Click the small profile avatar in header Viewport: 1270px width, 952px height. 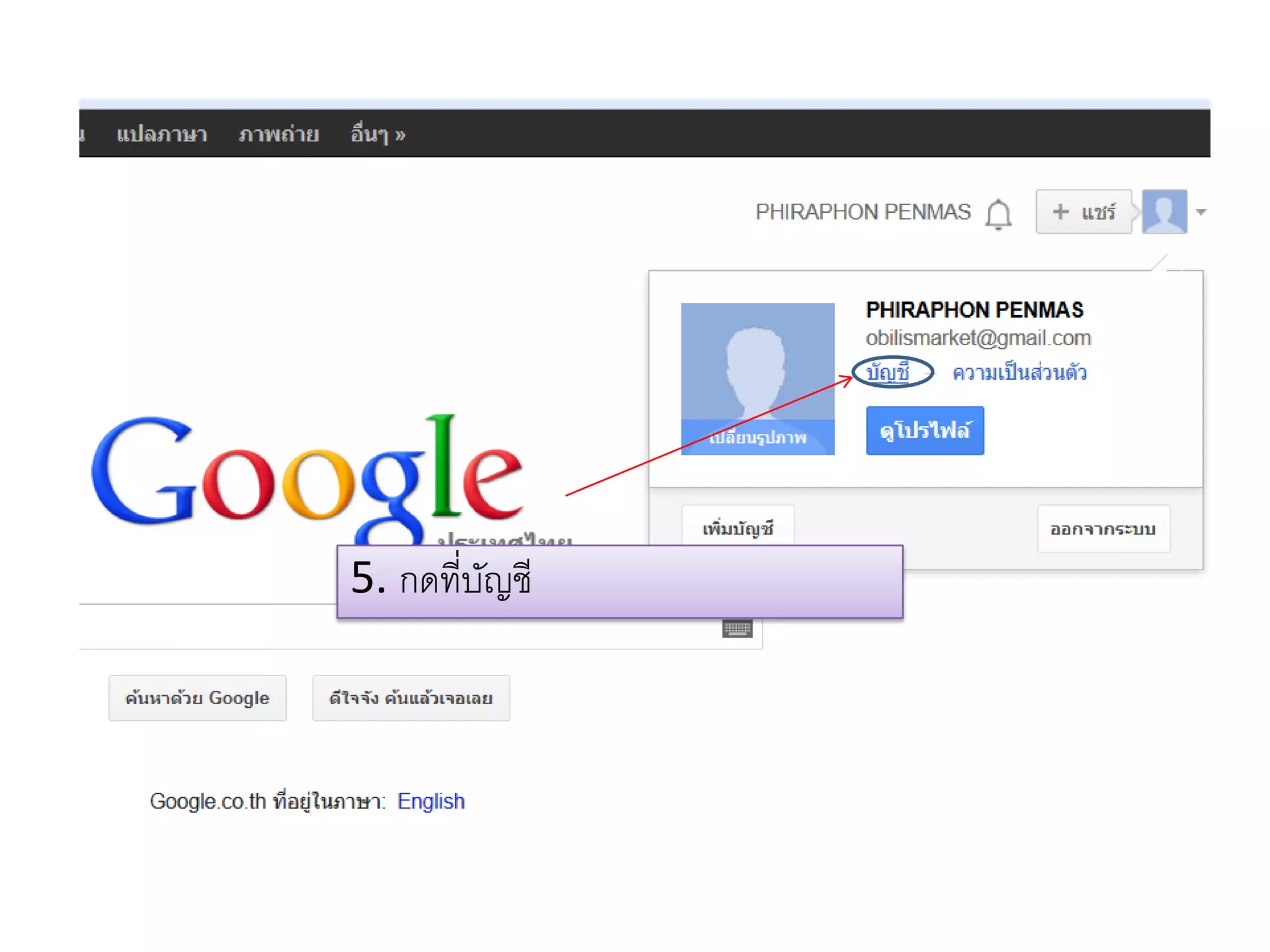(1165, 211)
